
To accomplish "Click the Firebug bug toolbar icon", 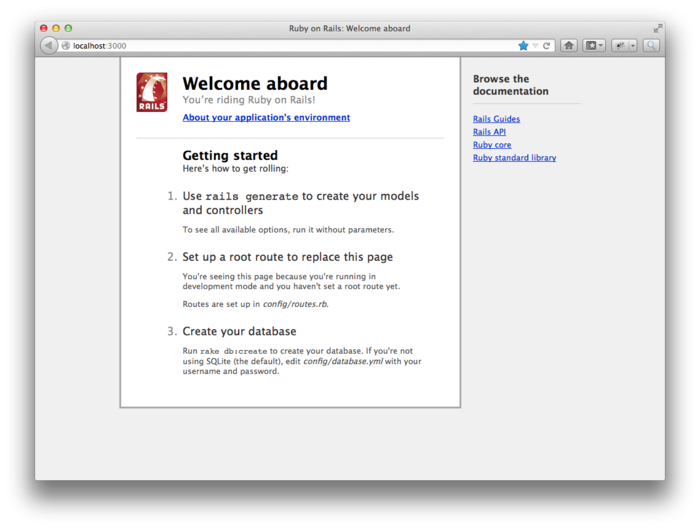I will tap(619, 45).
